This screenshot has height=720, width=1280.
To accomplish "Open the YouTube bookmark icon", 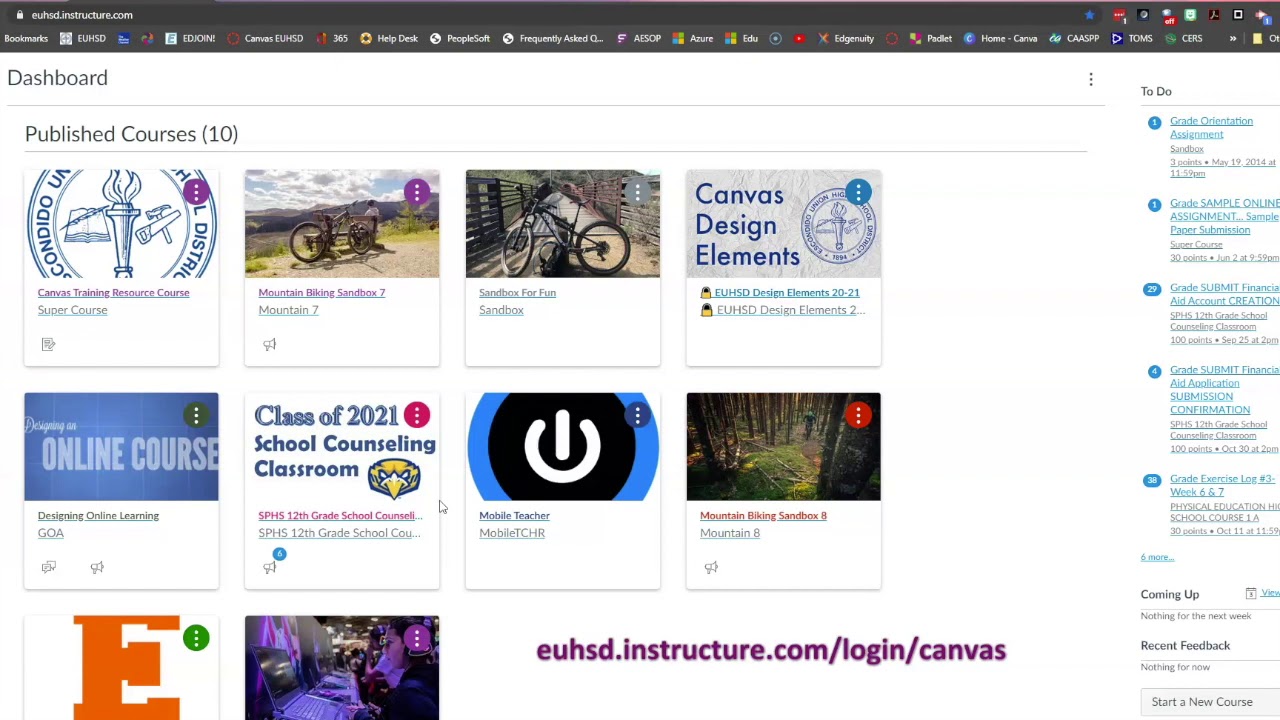I will pos(799,38).
